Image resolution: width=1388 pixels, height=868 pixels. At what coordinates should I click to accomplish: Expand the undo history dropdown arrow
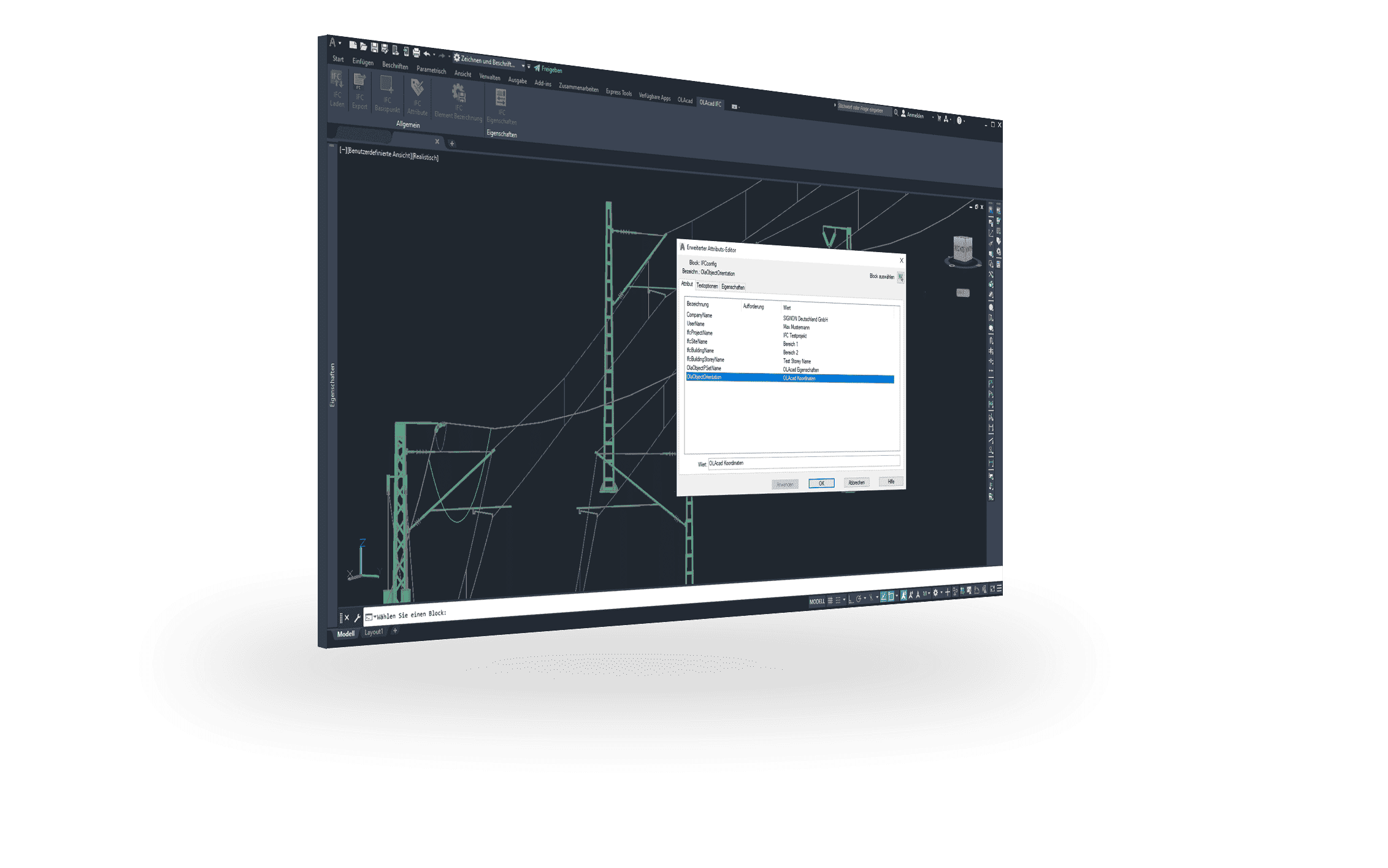coord(434,55)
